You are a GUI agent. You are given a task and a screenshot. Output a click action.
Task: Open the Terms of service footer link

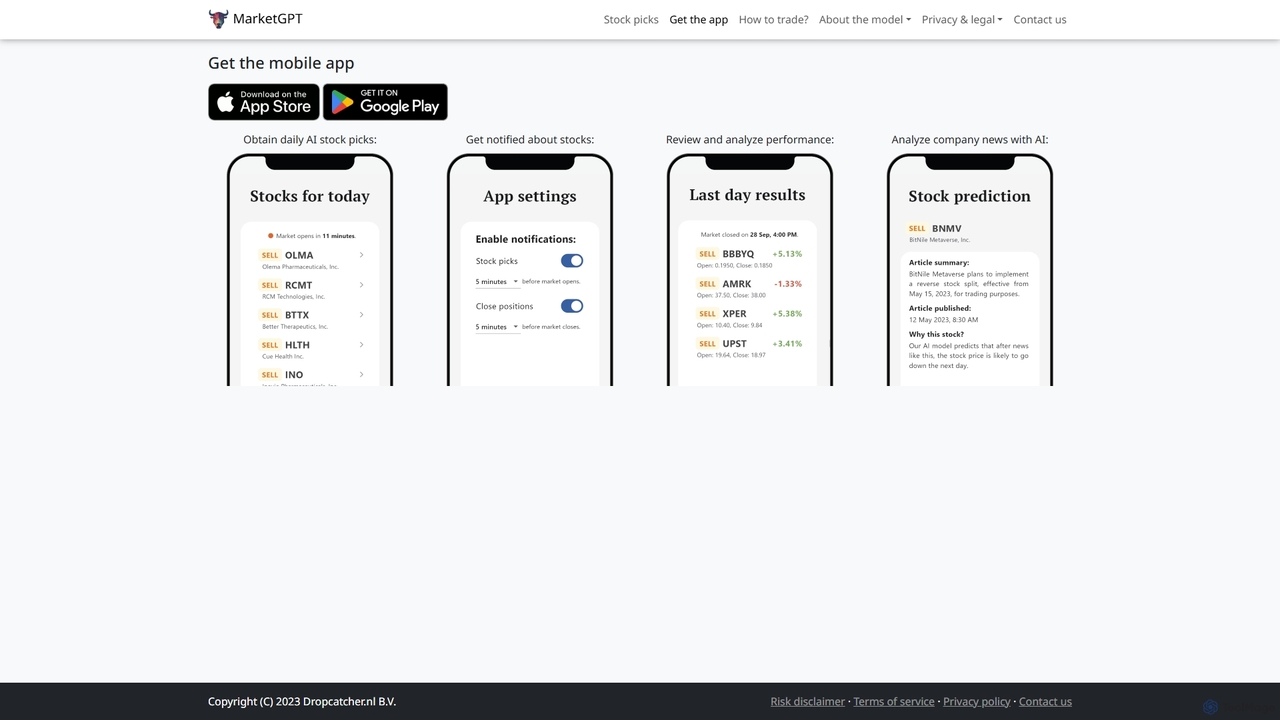[894, 702]
